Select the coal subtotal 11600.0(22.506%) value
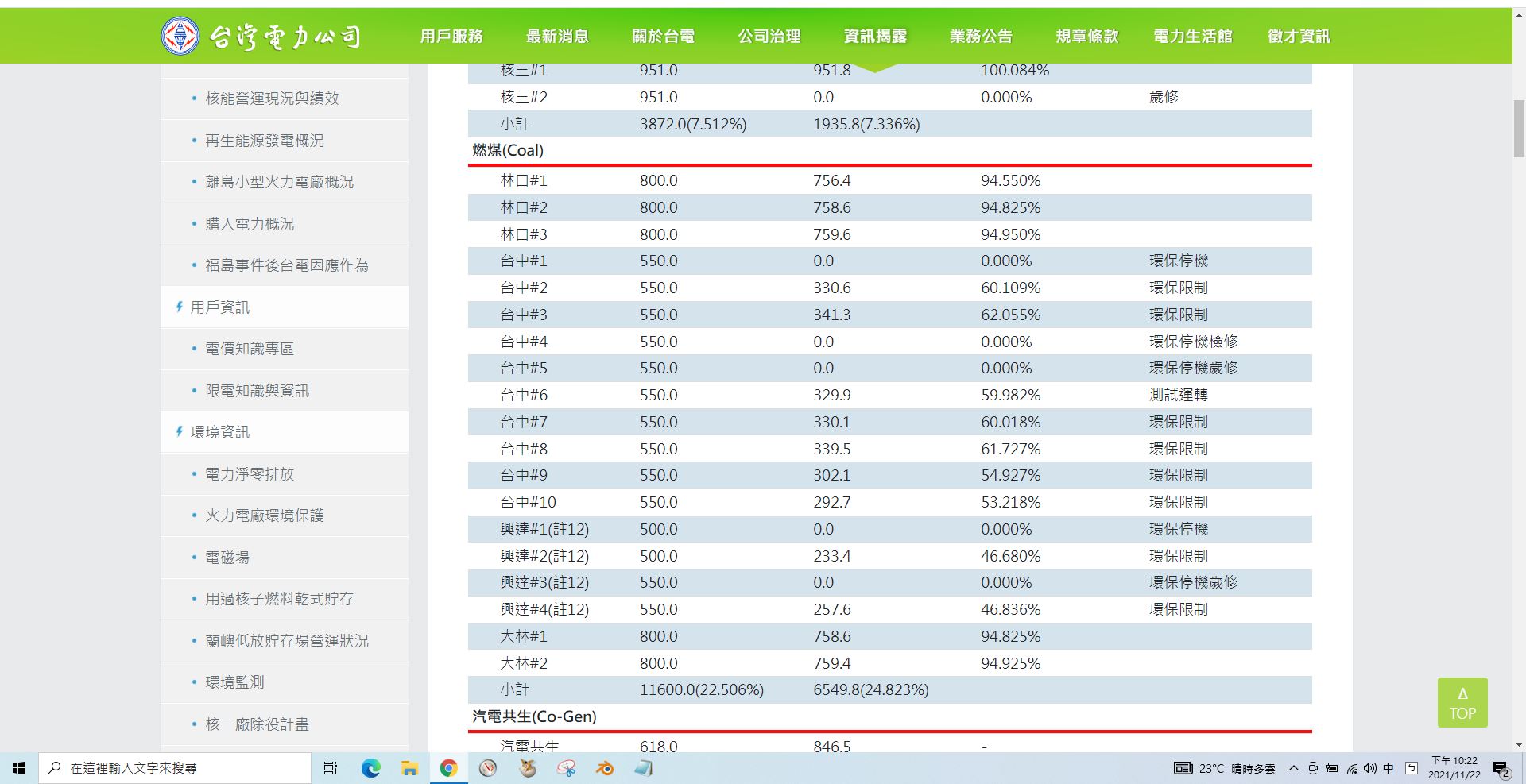1526x784 pixels. [702, 689]
